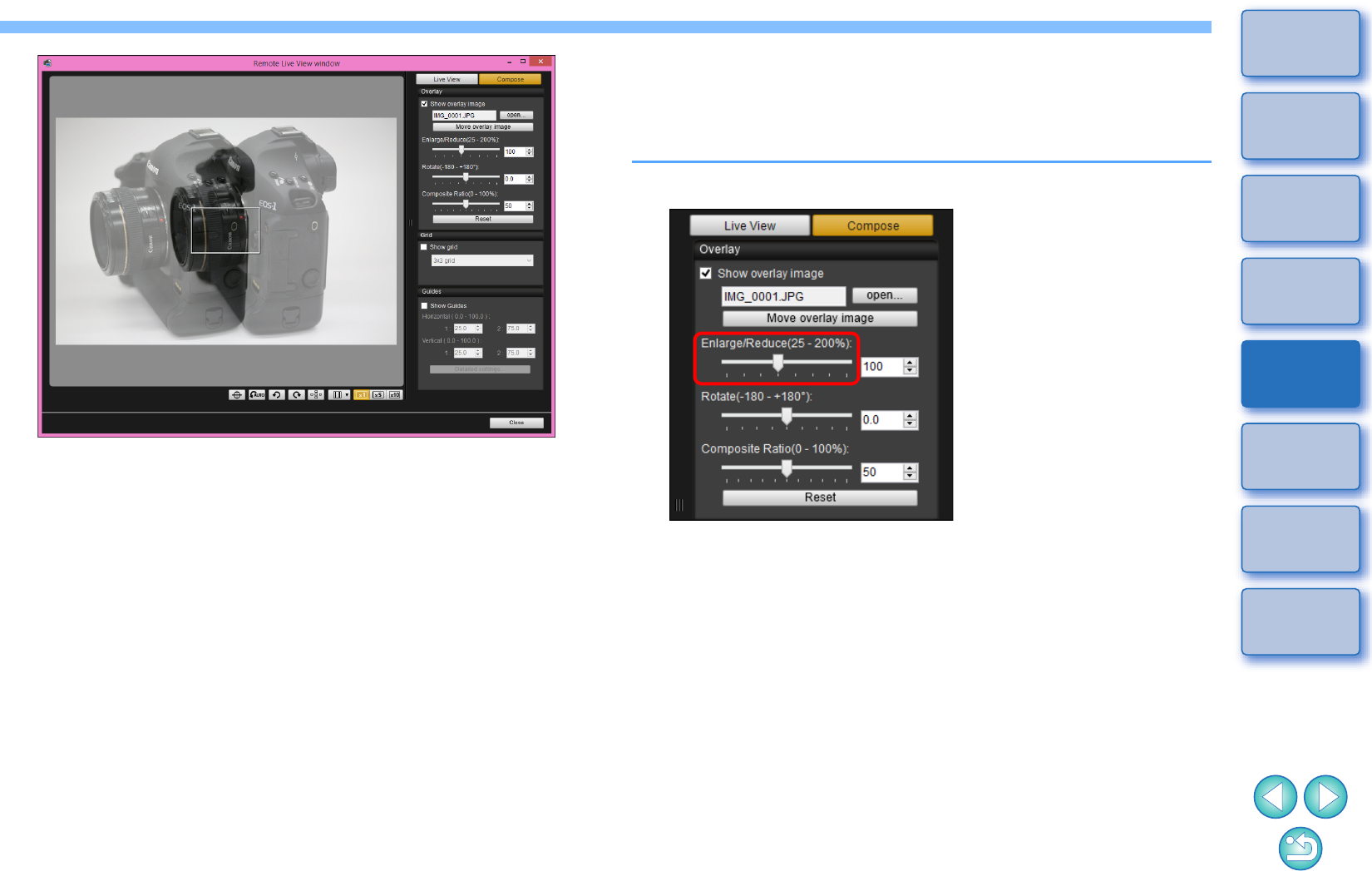The height and width of the screenshot is (871, 1372).
Task: Click Rotate slider handle in enlarged panel
Action: coord(787,416)
